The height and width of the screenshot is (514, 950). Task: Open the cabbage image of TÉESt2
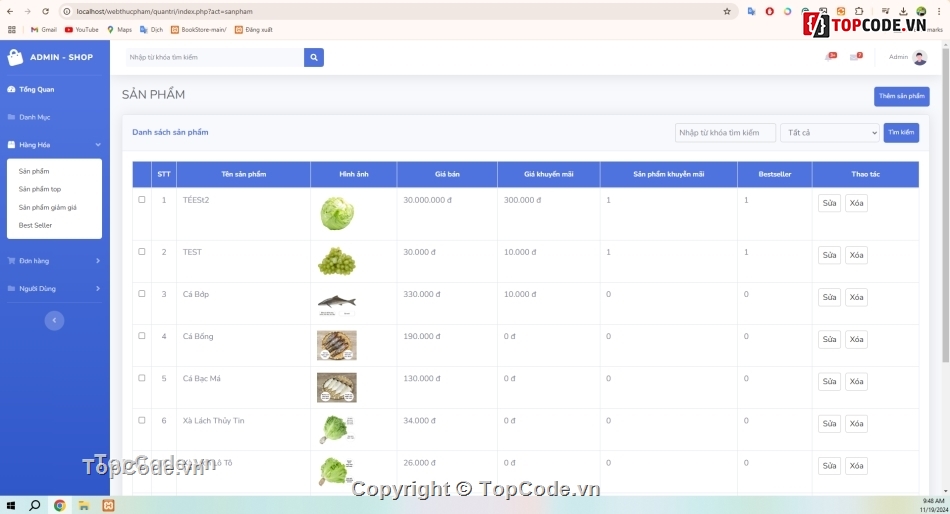click(x=337, y=213)
